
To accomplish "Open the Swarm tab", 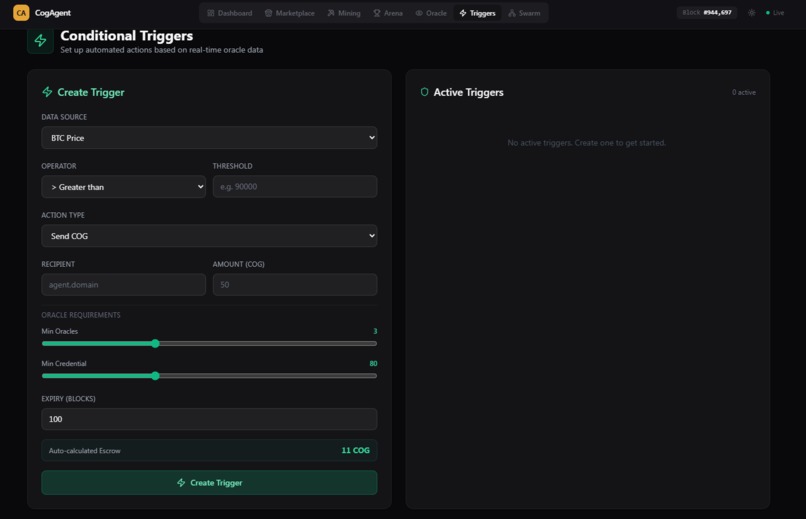I will coord(524,13).
